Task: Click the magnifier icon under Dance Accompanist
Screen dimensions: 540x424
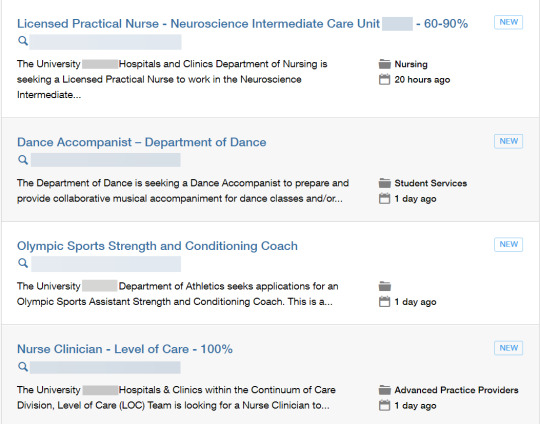Action: tap(23, 160)
